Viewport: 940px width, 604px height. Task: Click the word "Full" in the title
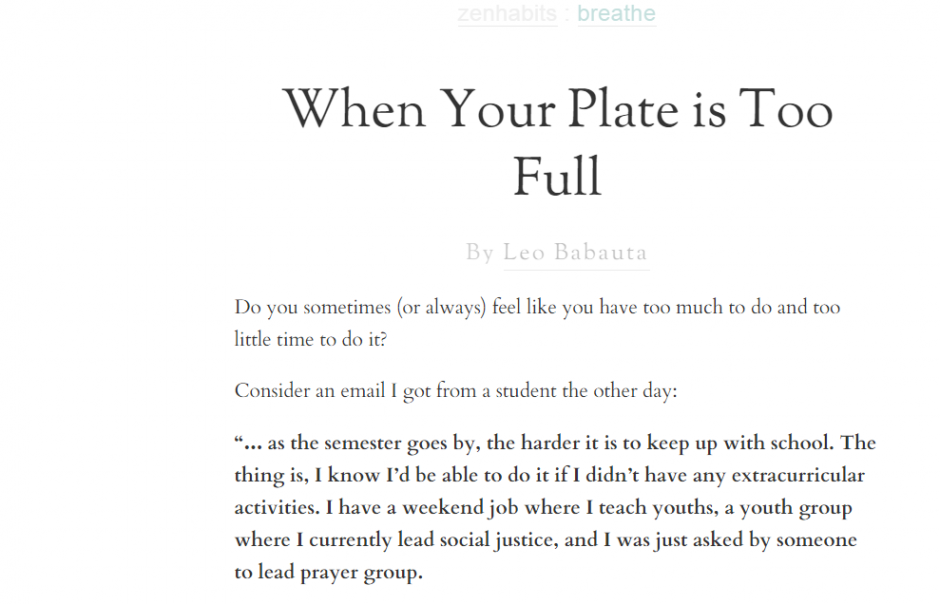[x=557, y=178]
